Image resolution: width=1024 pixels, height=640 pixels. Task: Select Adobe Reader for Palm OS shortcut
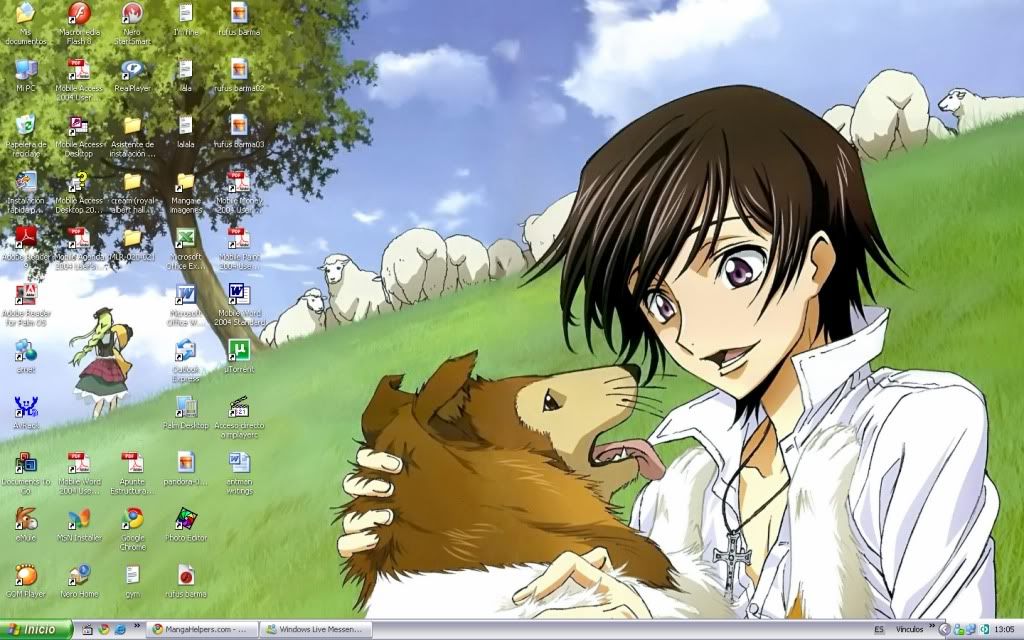[25, 304]
